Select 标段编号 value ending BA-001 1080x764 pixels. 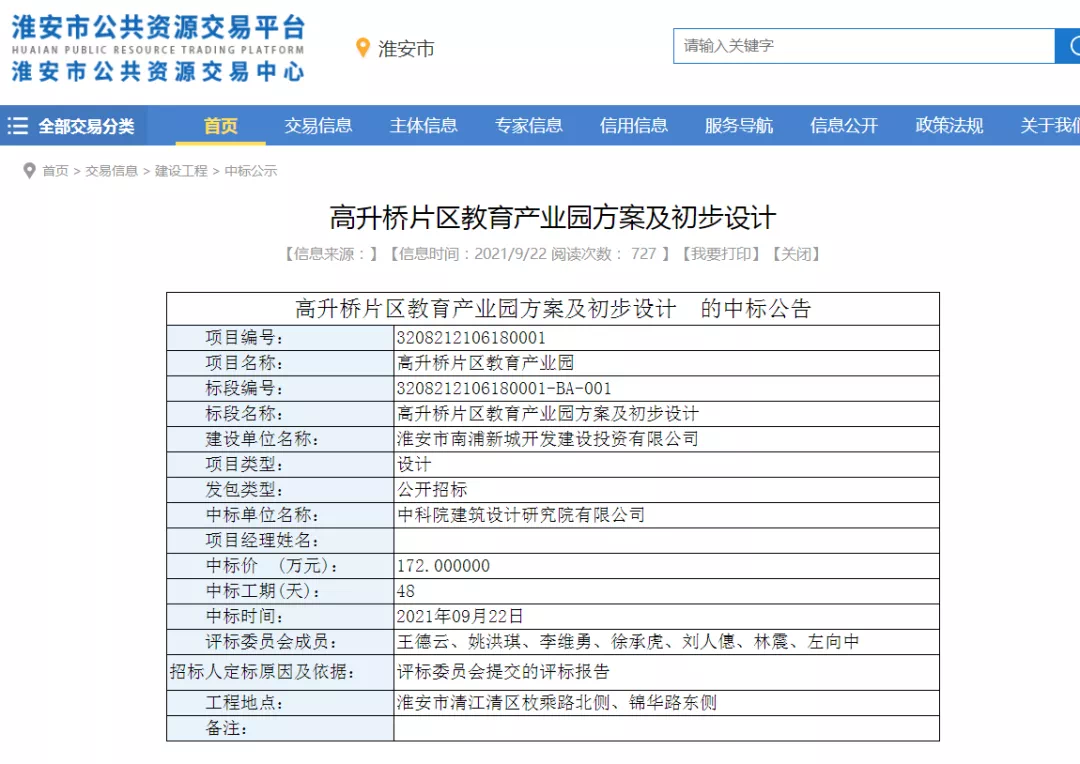[x=504, y=389]
